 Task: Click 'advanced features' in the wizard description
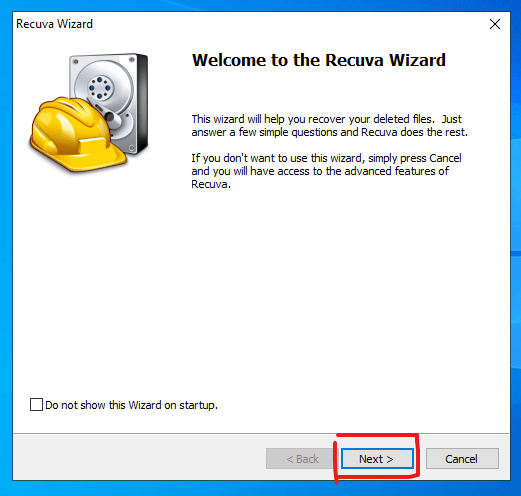pos(368,171)
